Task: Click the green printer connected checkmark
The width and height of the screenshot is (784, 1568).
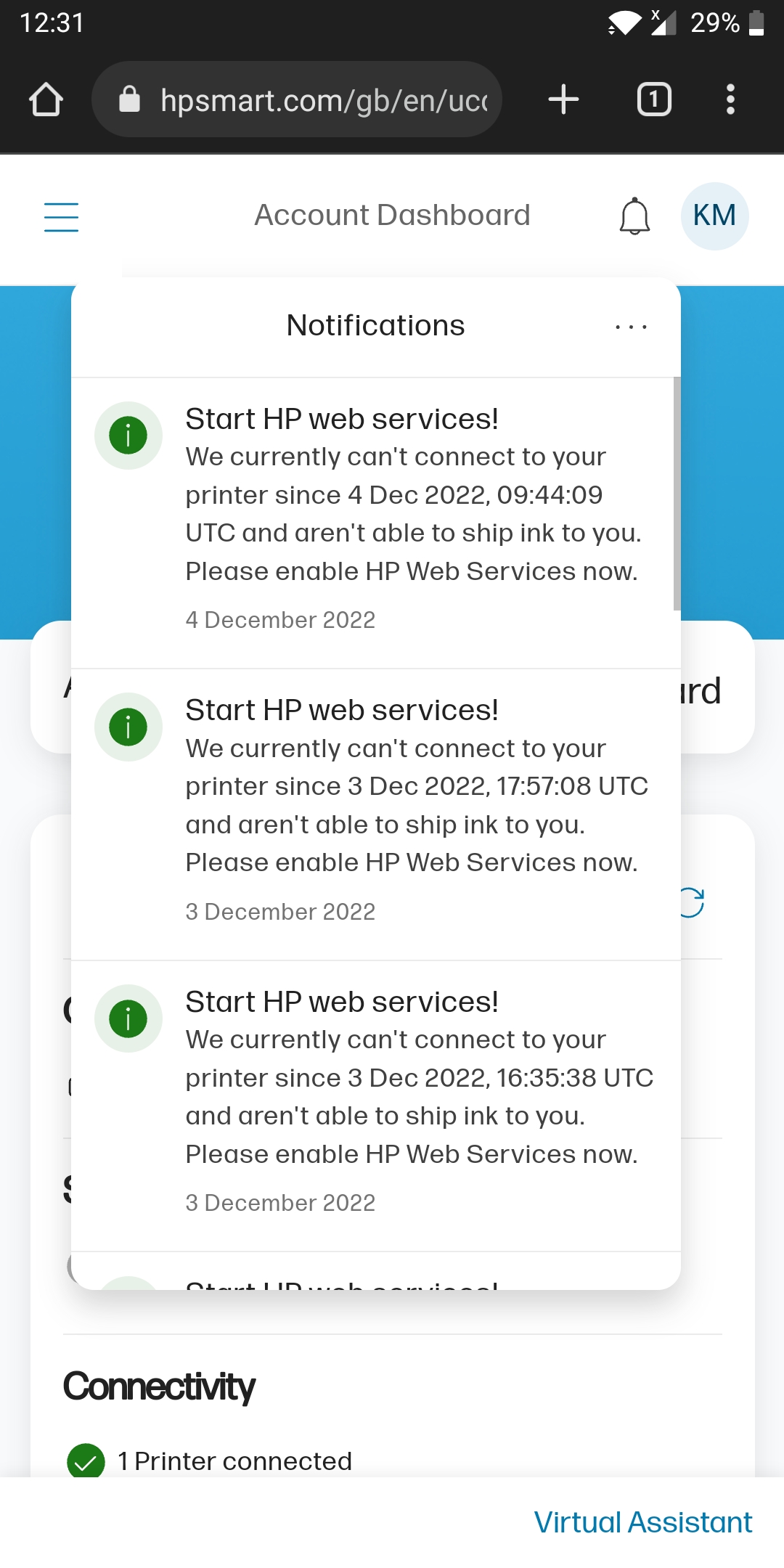Action: tap(89, 1461)
